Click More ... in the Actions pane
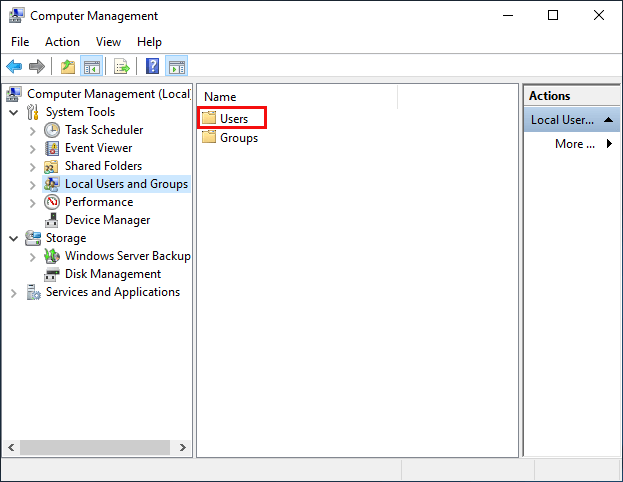The image size is (623, 482). pyautogui.click(x=575, y=143)
